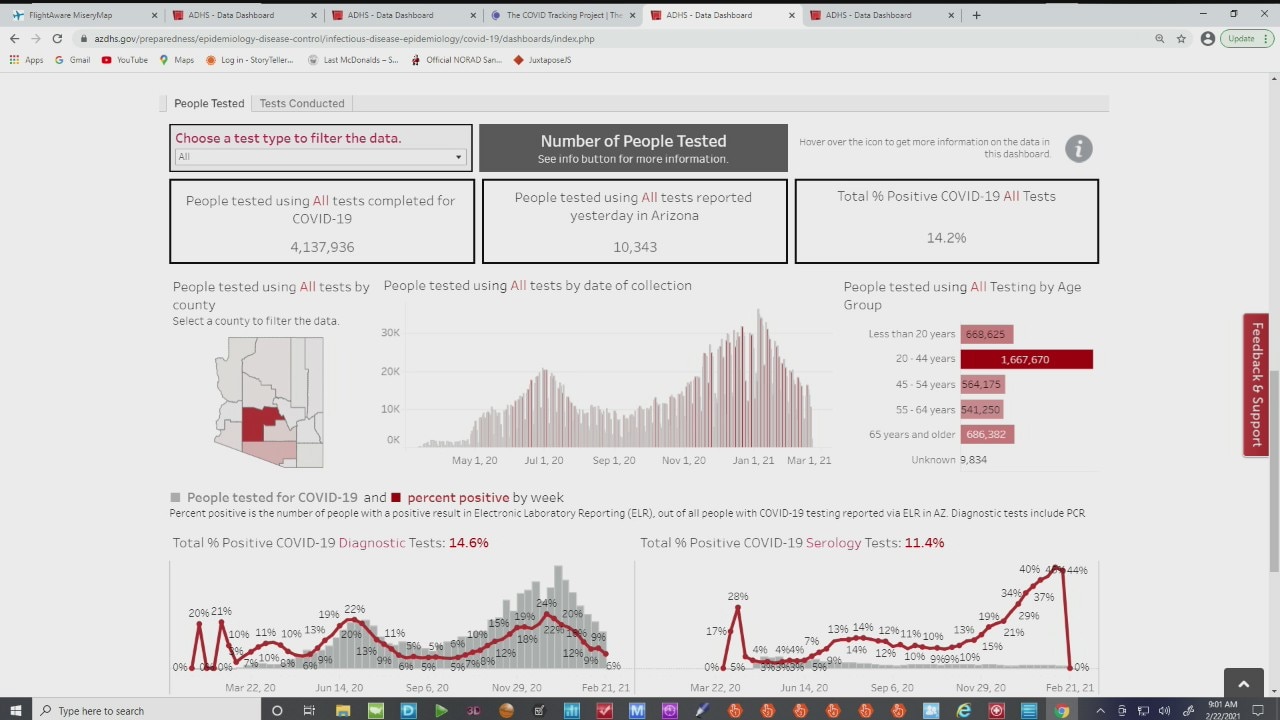Open the Chrome profile avatar icon
Image resolution: width=1280 pixels, height=720 pixels.
tap(1207, 38)
